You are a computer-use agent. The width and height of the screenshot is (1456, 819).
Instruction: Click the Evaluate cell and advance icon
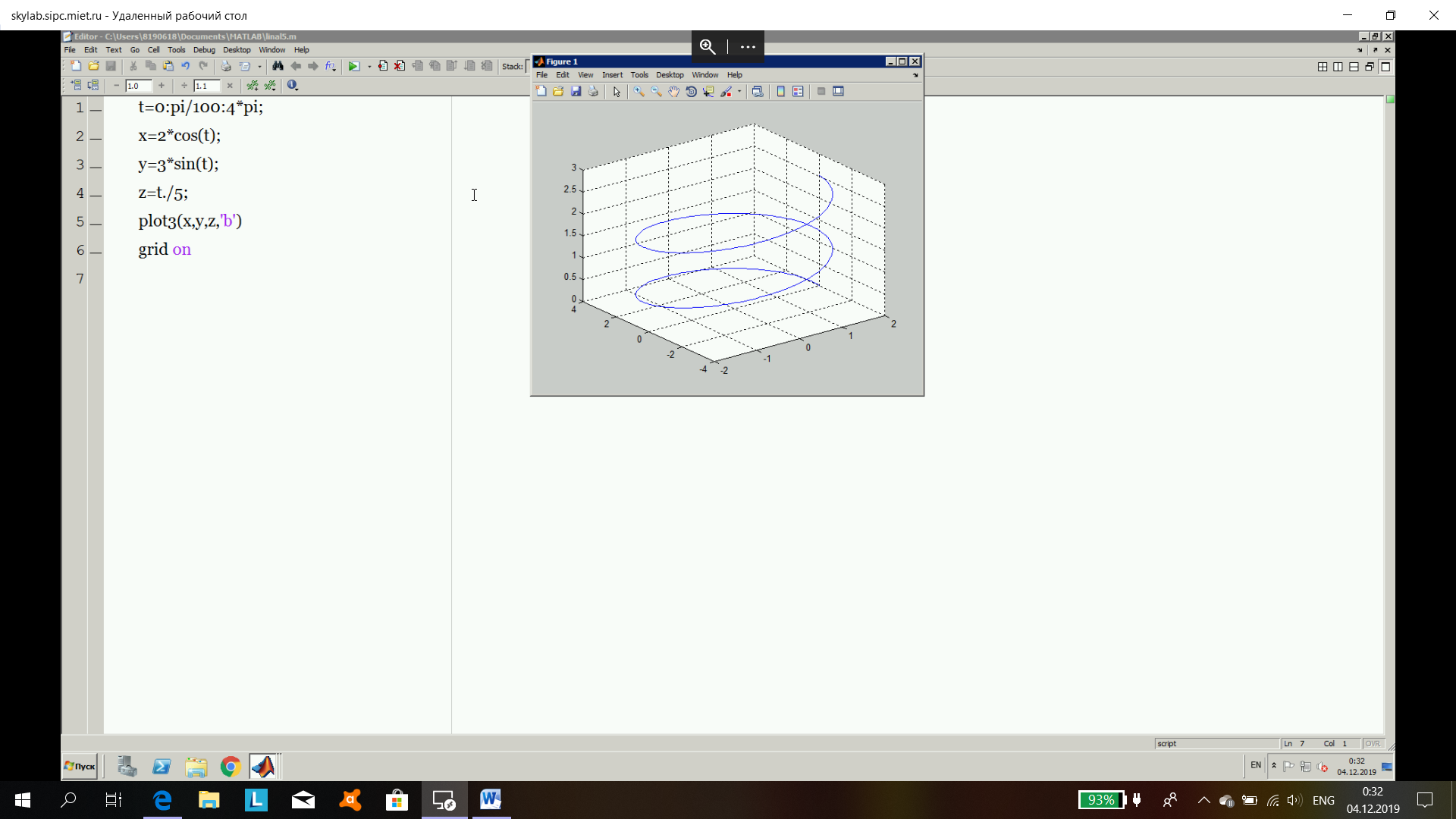[93, 86]
